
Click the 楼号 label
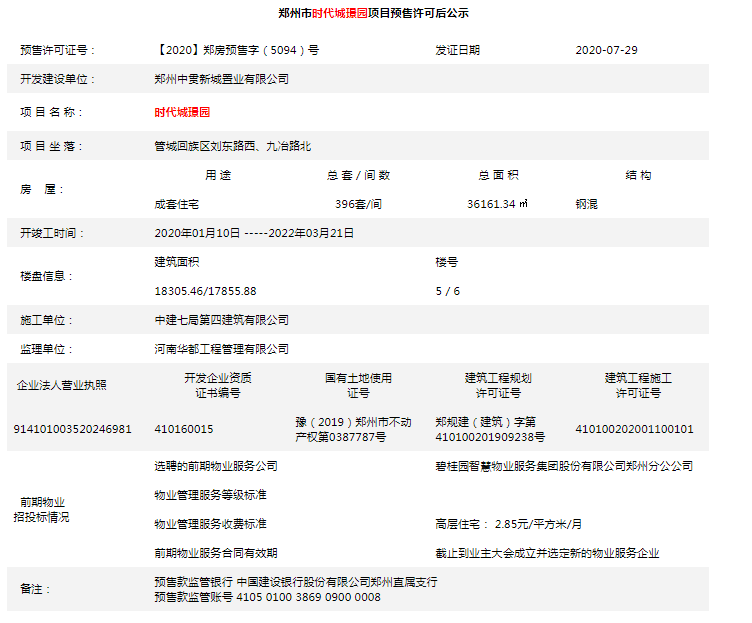[x=446, y=262]
